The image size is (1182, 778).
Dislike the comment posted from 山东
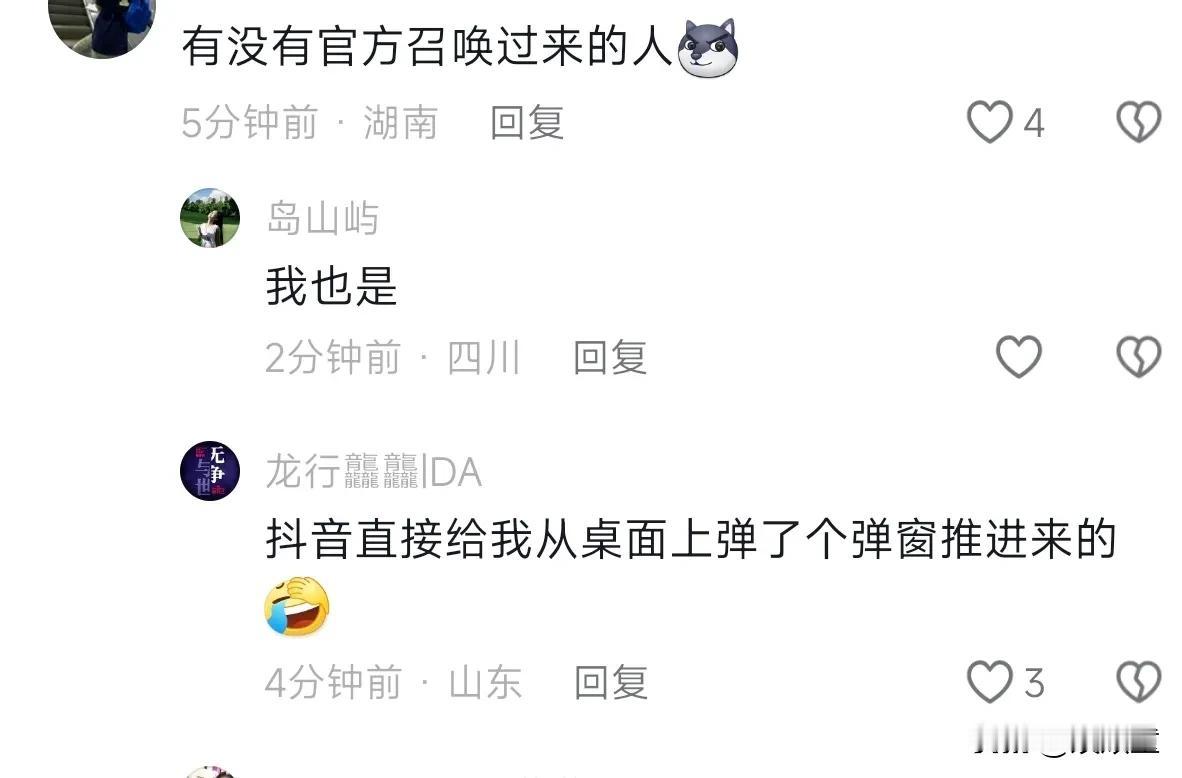point(1138,682)
